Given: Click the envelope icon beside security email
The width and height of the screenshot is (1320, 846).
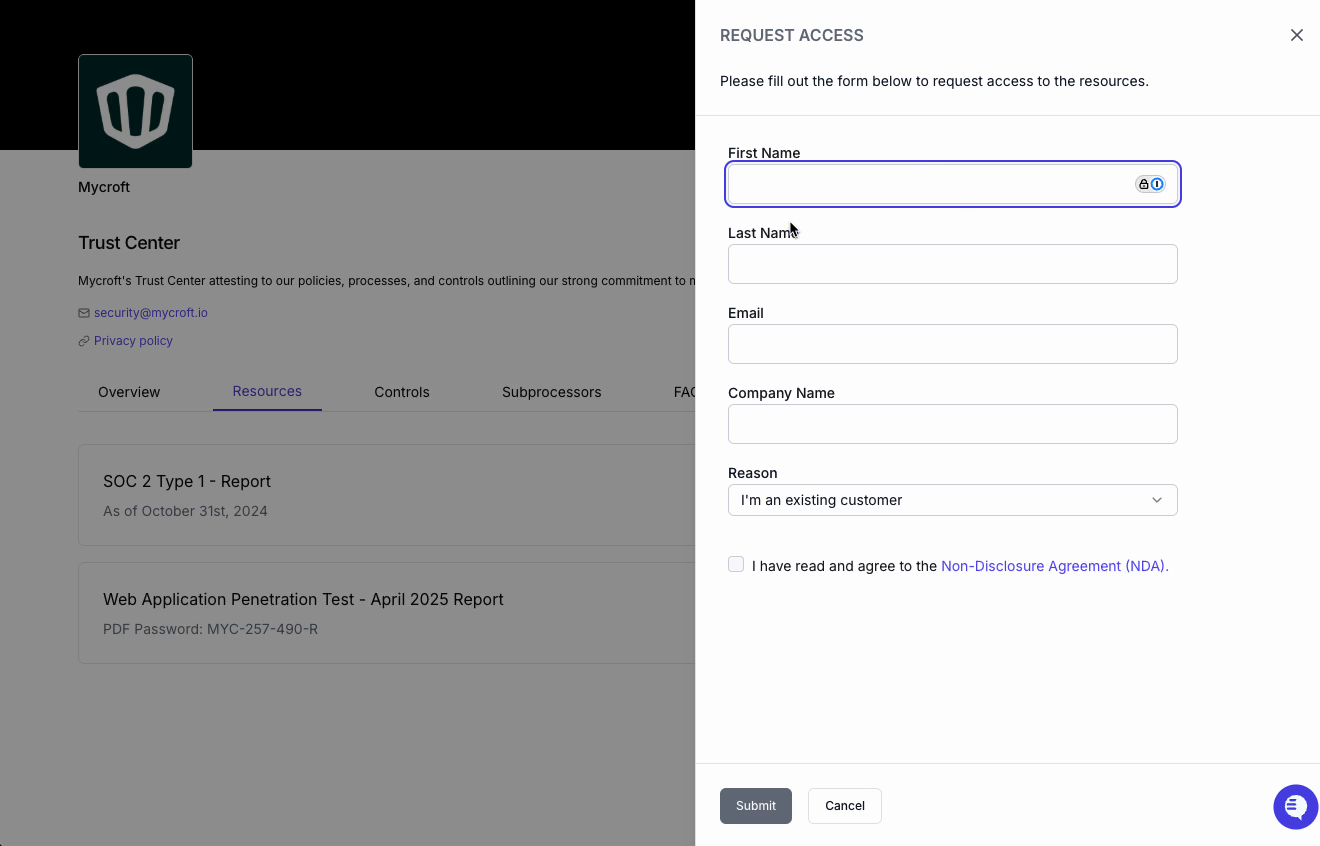Looking at the screenshot, I should click(84, 313).
